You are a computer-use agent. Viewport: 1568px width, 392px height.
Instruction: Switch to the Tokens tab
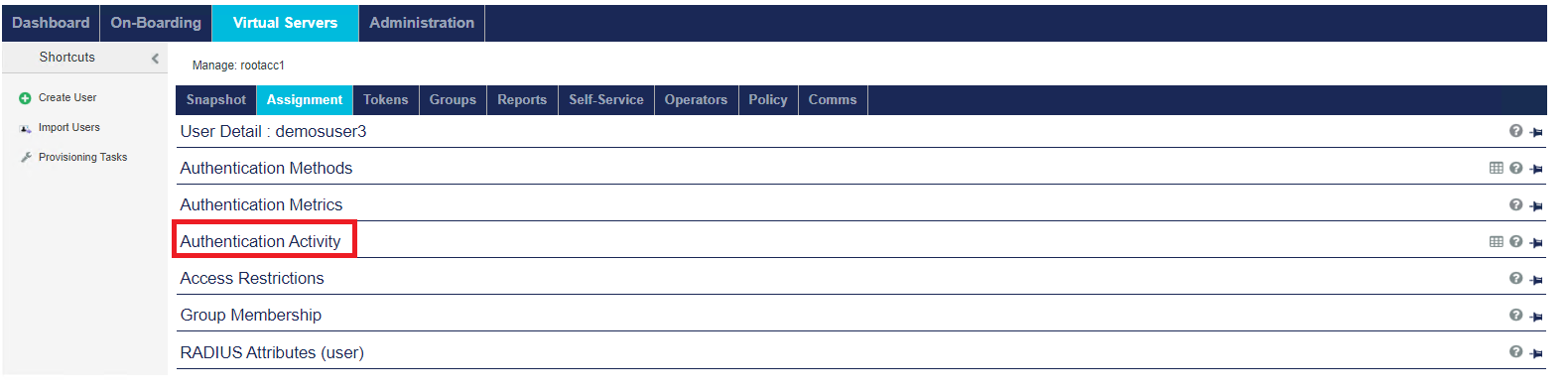[385, 100]
